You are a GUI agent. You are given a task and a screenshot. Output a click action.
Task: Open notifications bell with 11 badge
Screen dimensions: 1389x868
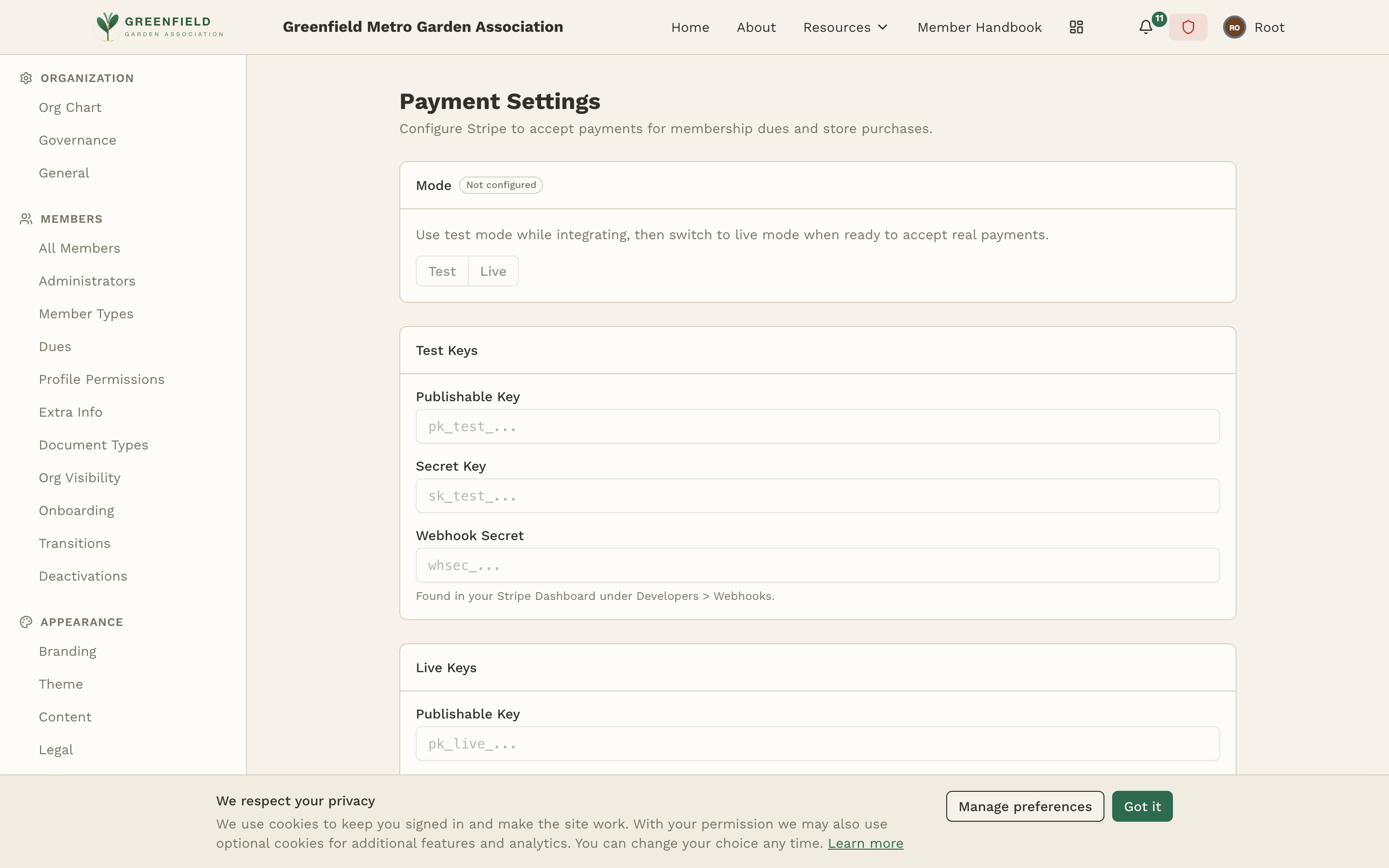click(1145, 27)
